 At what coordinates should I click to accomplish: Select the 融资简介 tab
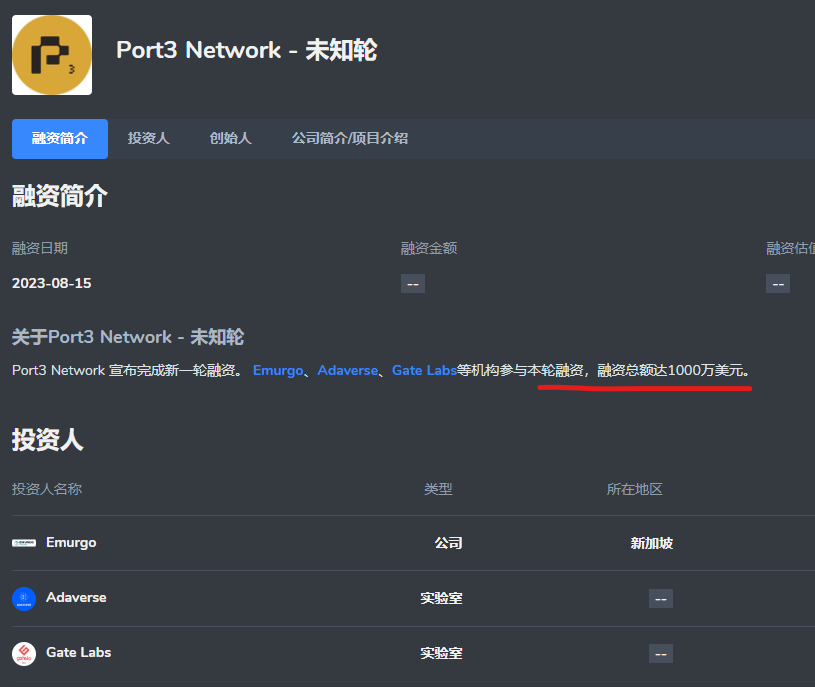(x=60, y=139)
